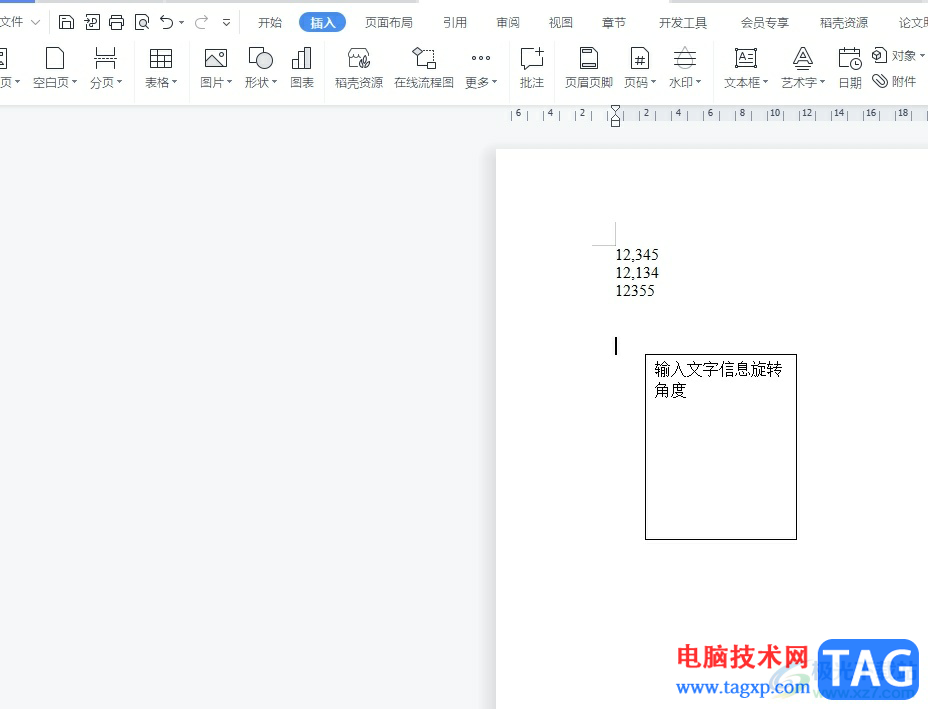Open the 章节 tab
Image resolution: width=928 pixels, height=709 pixels.
pyautogui.click(x=614, y=22)
